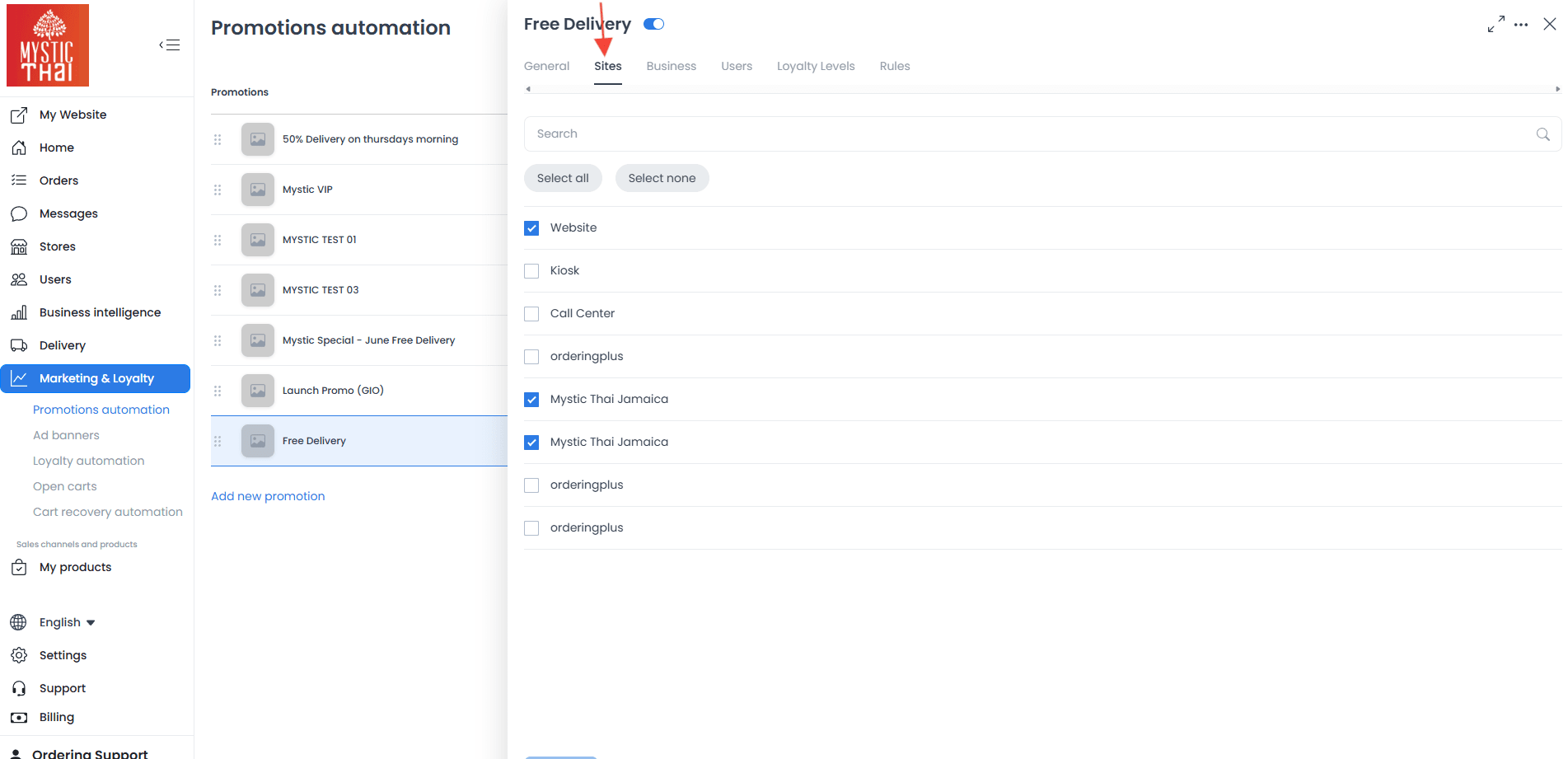This screenshot has height=759, width=1568.
Task: Open Business intelligence chart icon
Action: (x=19, y=312)
